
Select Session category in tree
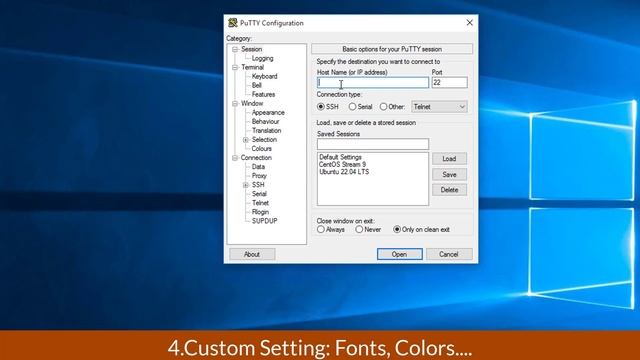click(251, 49)
